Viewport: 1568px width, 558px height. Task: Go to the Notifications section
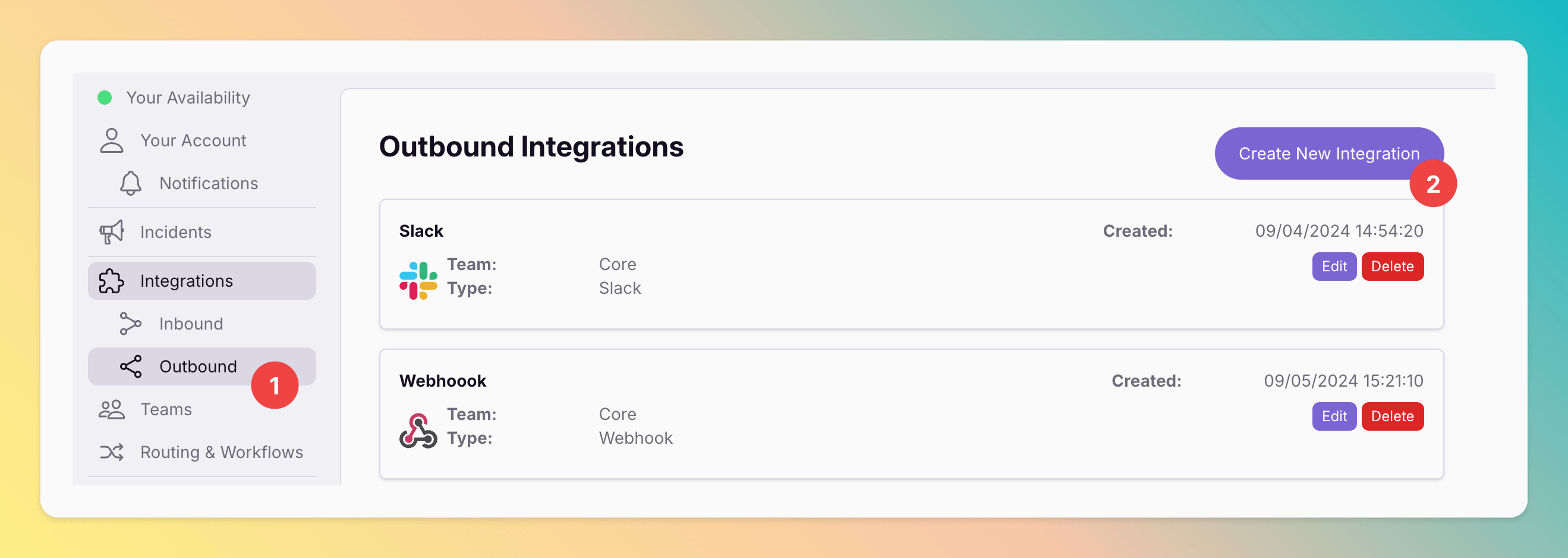(209, 183)
